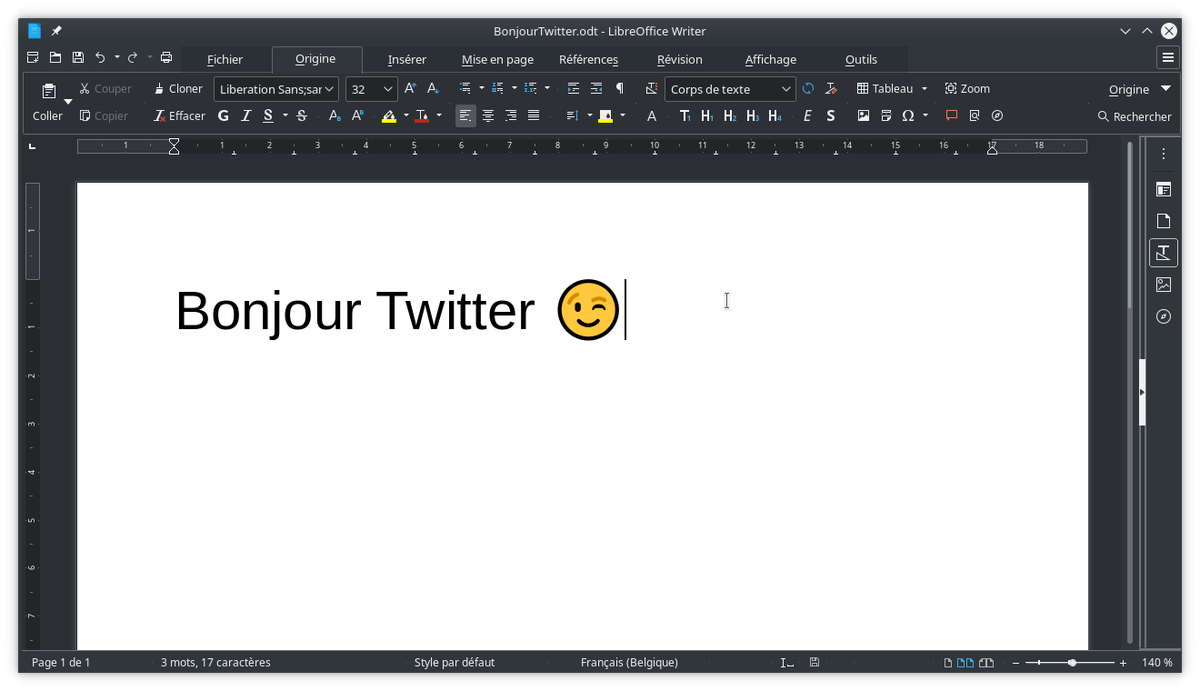Open the Page deck in the sidebar
The height and width of the screenshot is (691, 1200).
(x=1163, y=221)
